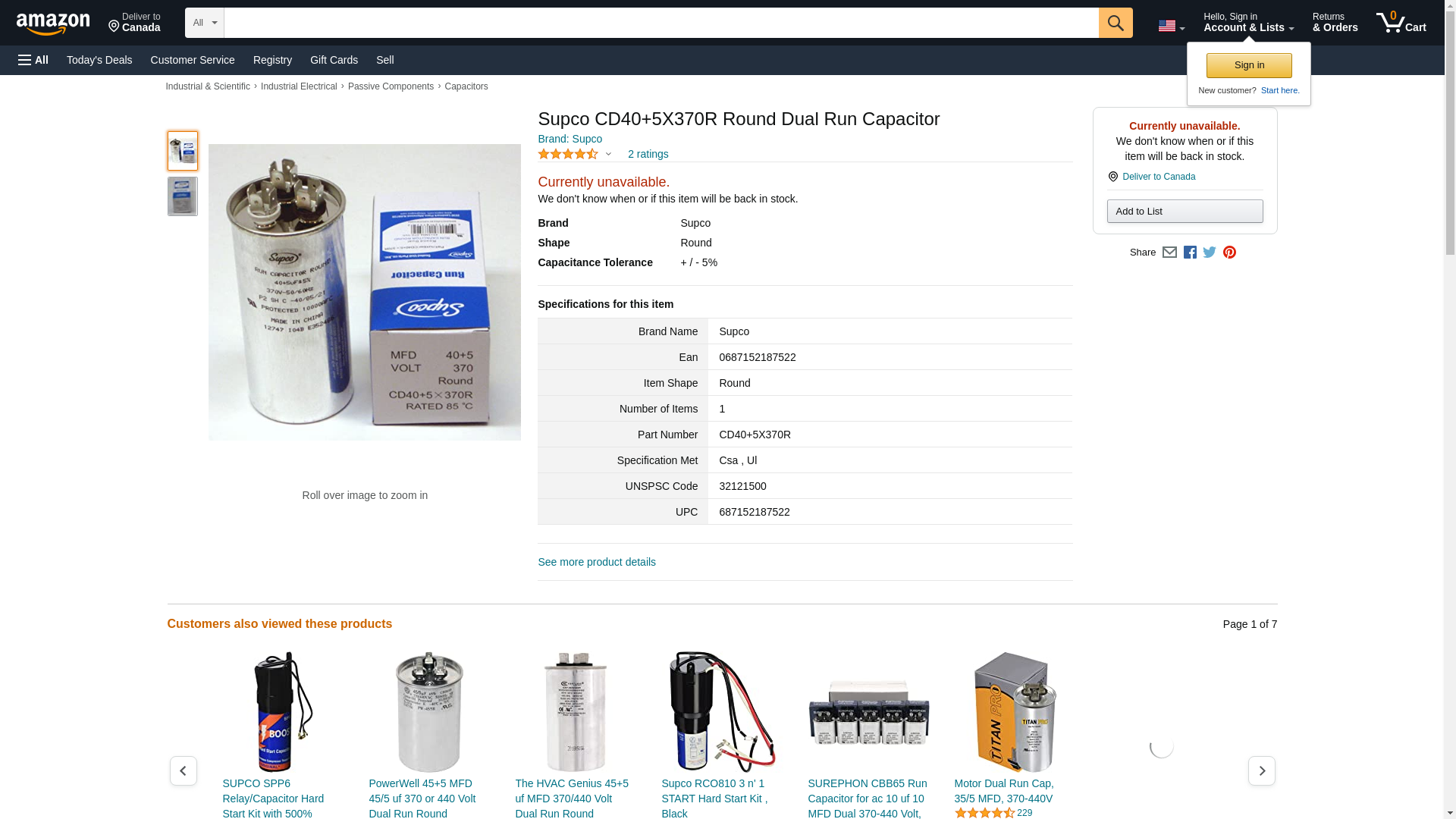The height and width of the screenshot is (819, 1456).
Task: Share product on Pinterest icon
Action: 1229,253
